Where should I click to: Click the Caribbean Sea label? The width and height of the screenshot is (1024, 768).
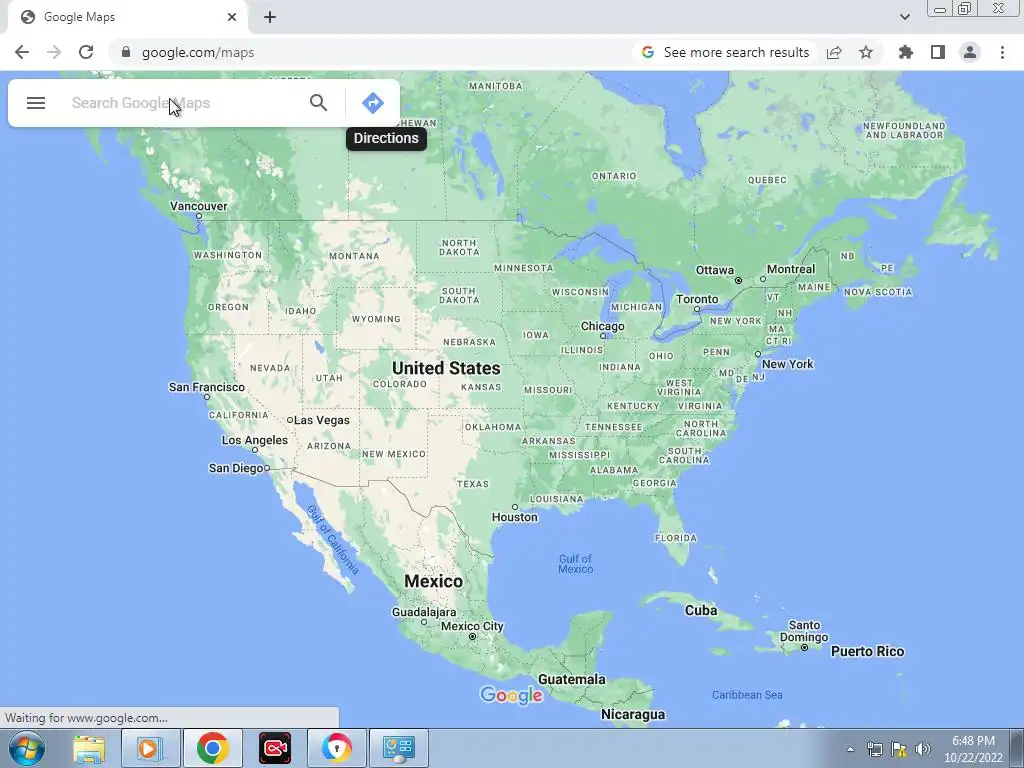pyautogui.click(x=747, y=696)
